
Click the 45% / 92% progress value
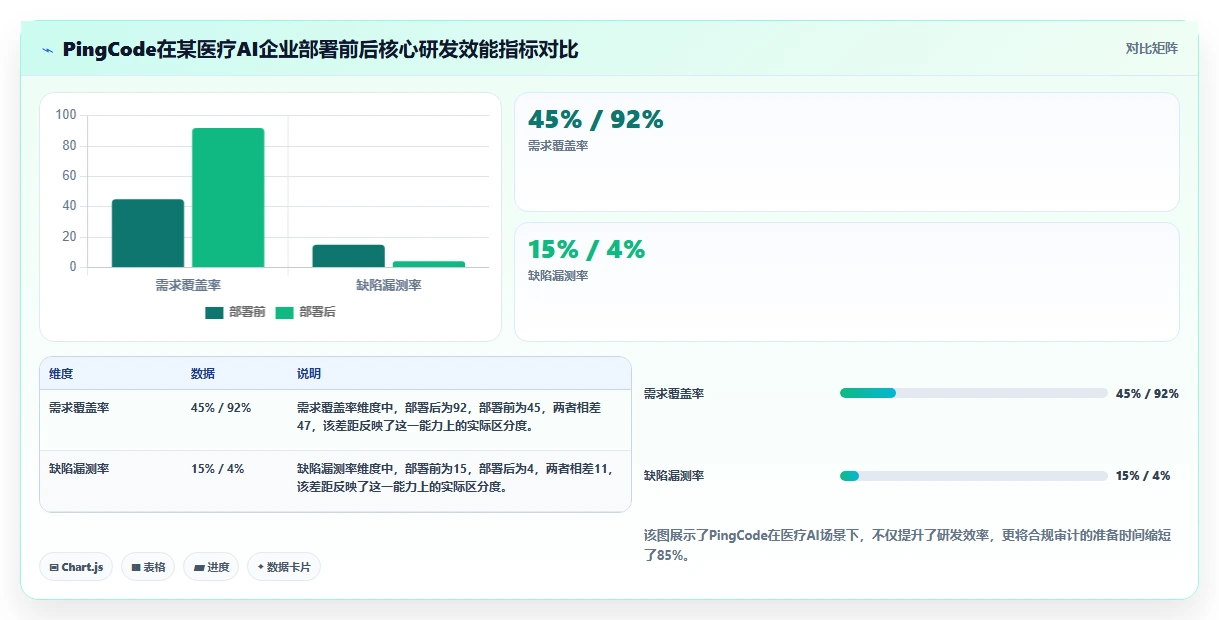(1147, 394)
